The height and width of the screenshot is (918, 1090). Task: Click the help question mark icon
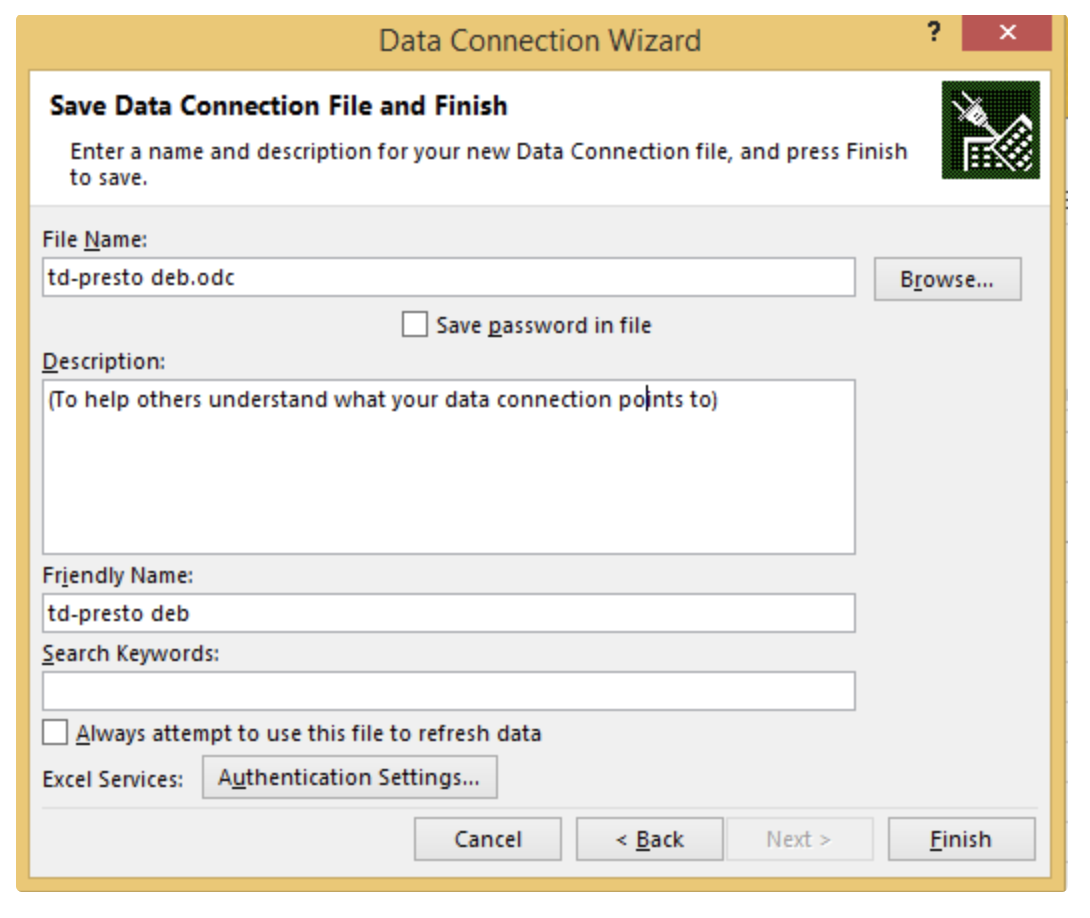(933, 32)
